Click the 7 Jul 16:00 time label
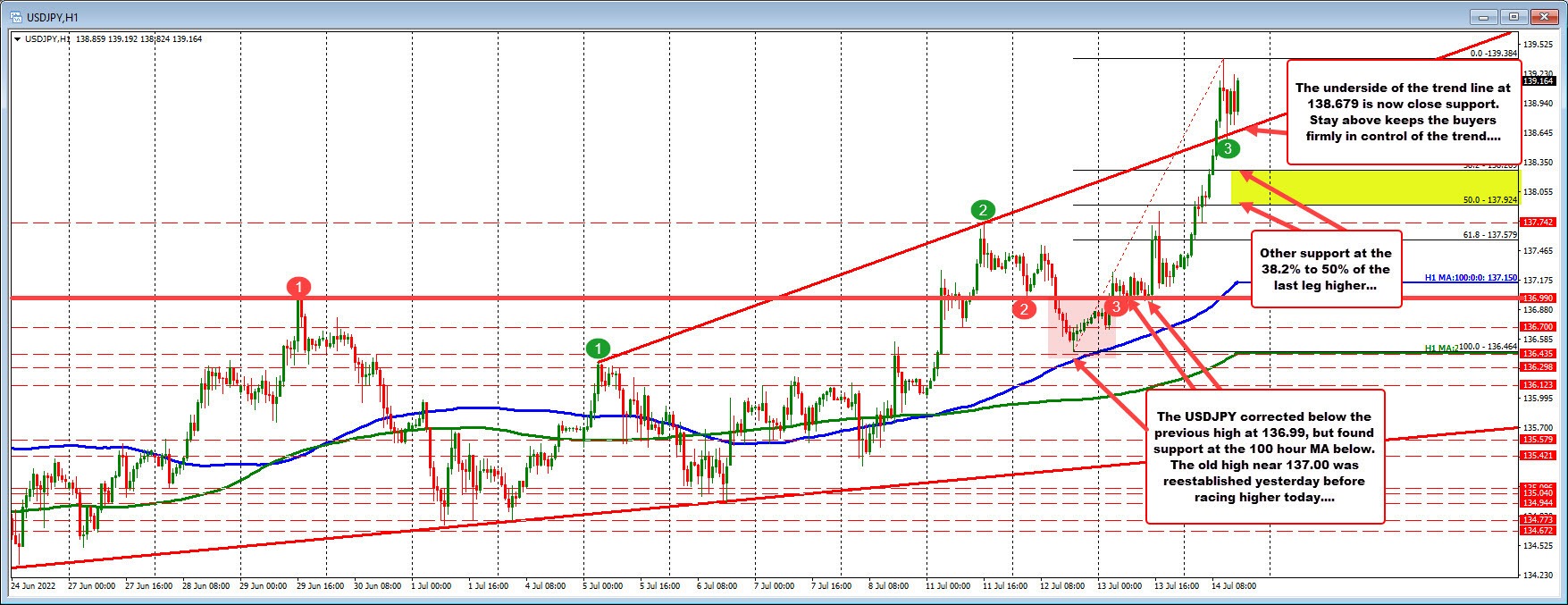This screenshot has height=605, width=1568. click(834, 586)
